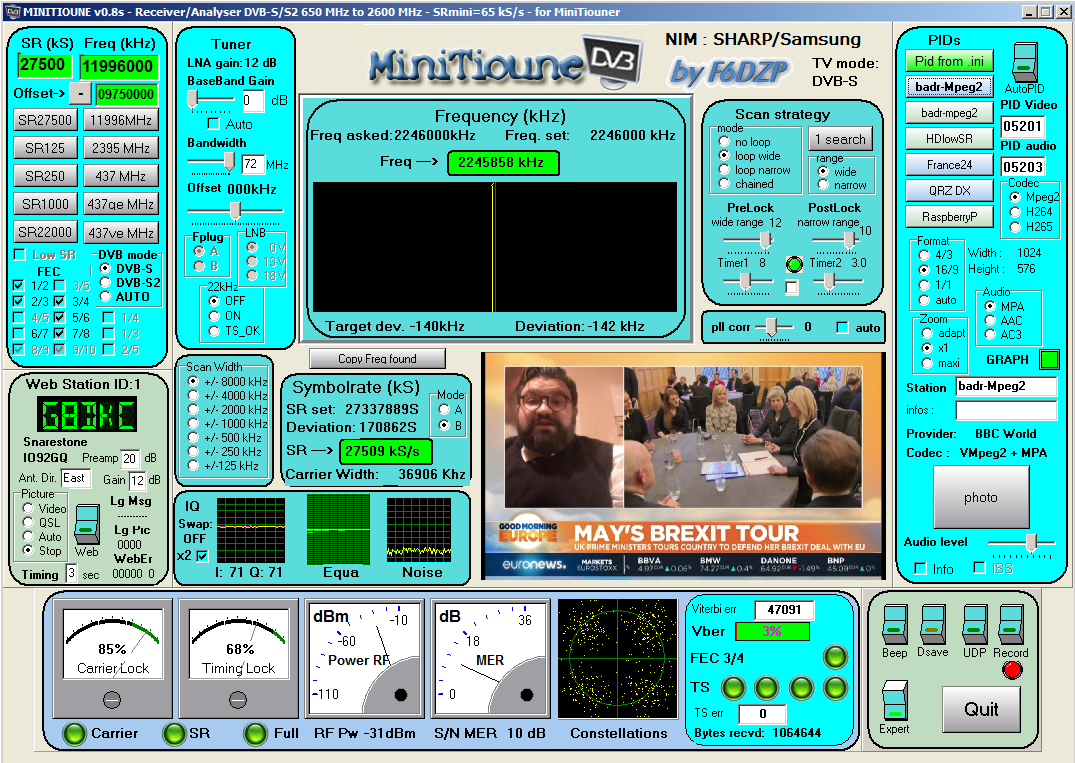Click the PID Video 05201 field
This screenshot has width=1075, height=763.
[x=1022, y=126]
